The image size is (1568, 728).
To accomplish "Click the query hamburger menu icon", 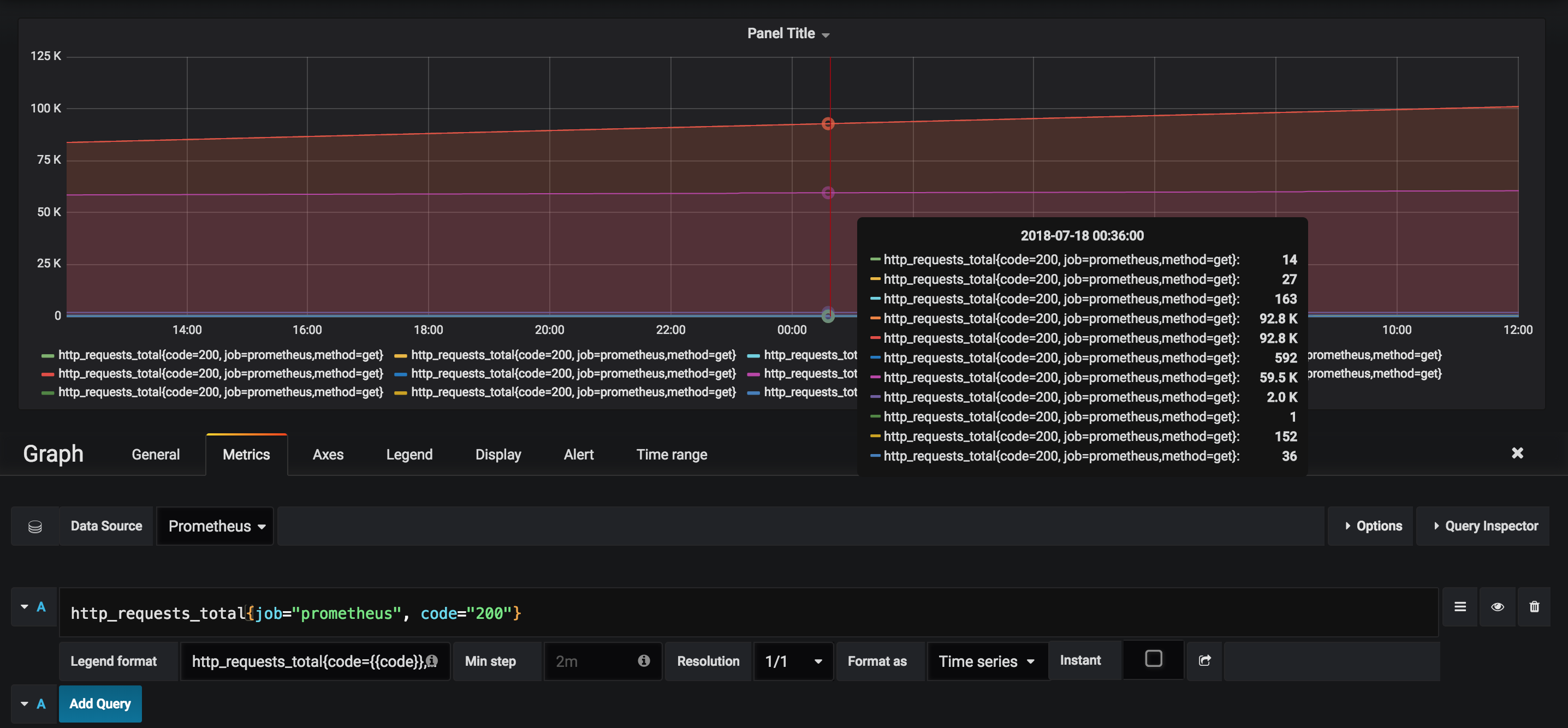I will point(1460,607).
